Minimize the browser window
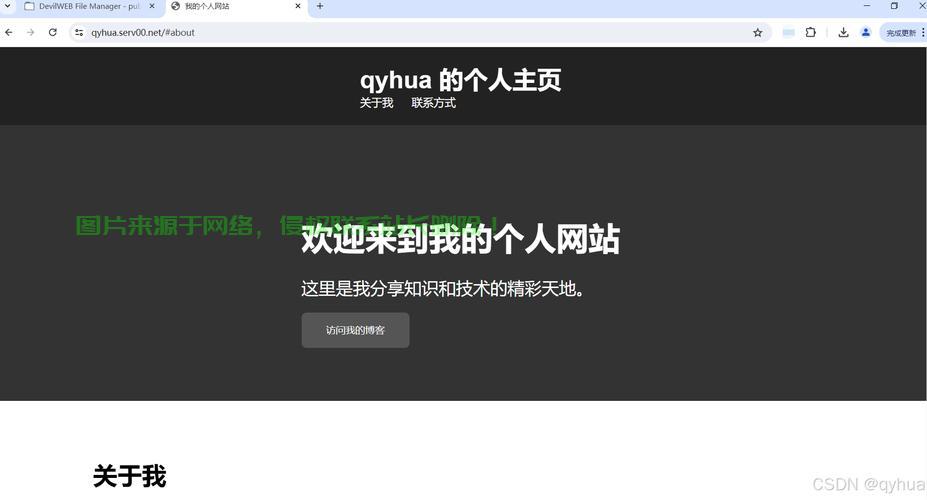The width and height of the screenshot is (927, 500). click(867, 6)
